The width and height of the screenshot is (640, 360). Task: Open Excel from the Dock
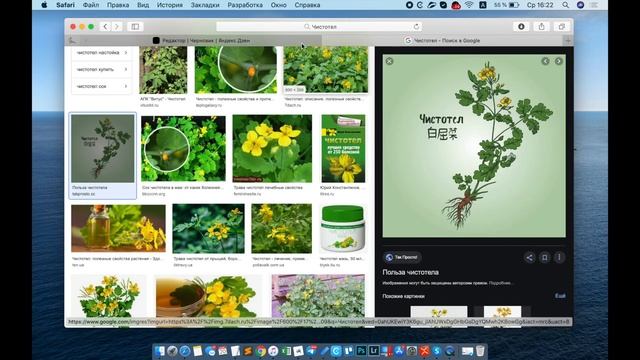click(x=286, y=351)
